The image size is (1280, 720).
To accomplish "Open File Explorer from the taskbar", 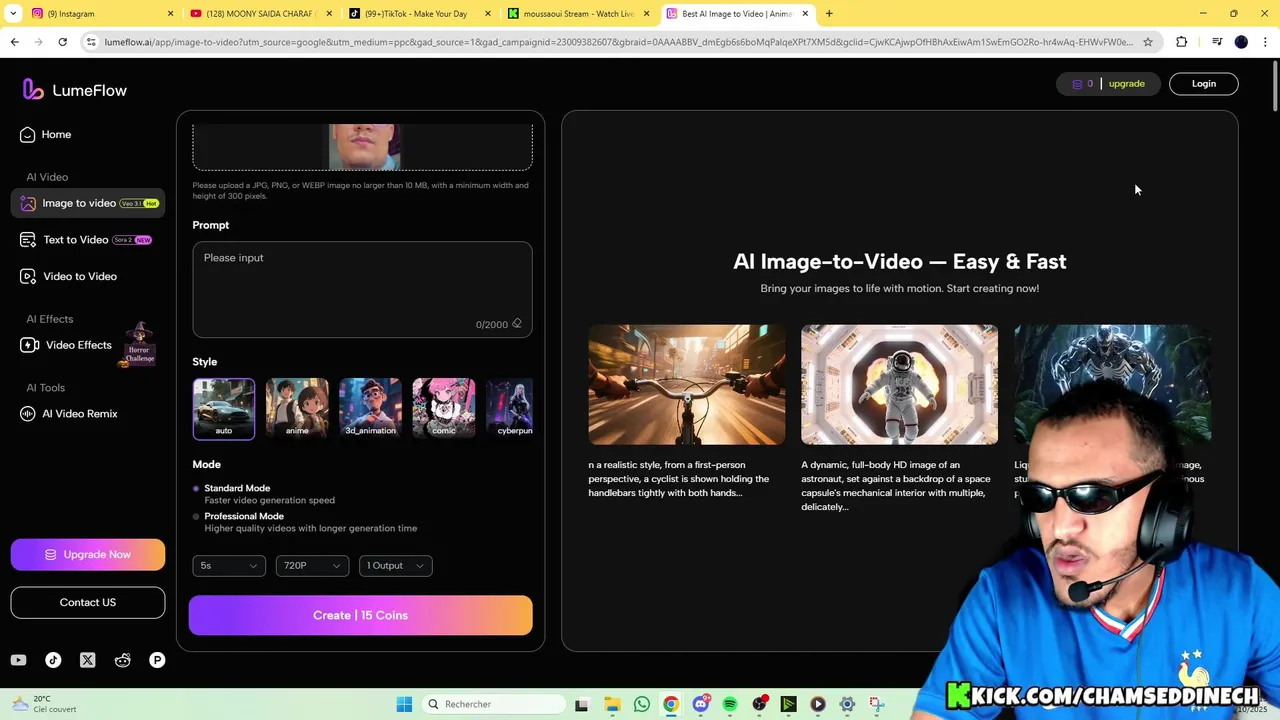I will coord(612,704).
